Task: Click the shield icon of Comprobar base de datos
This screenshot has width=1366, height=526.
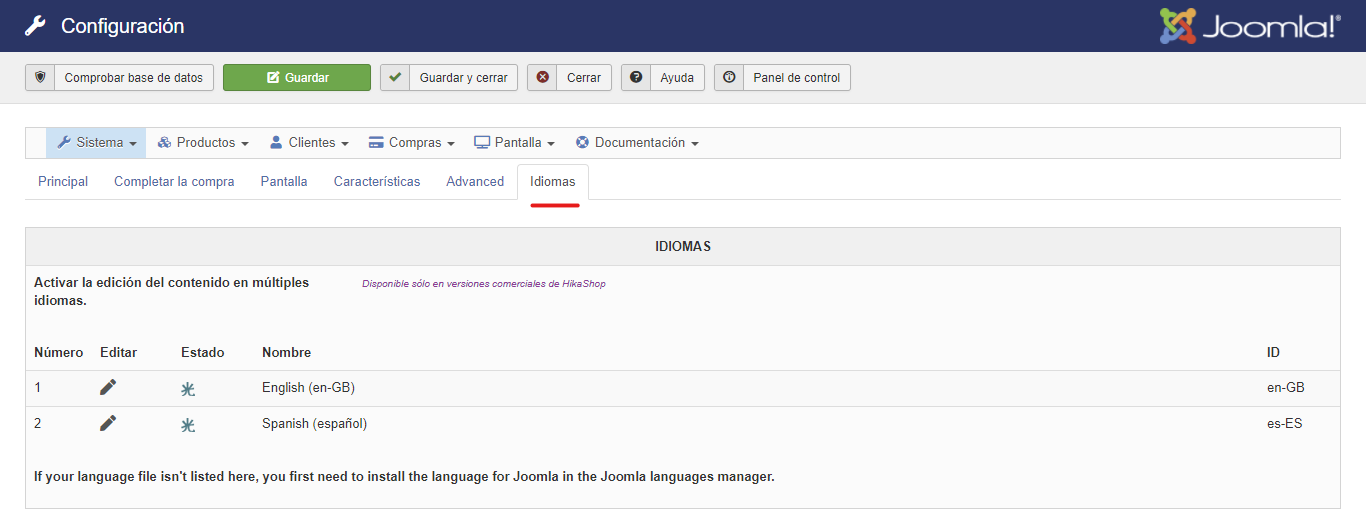Action: point(40,78)
